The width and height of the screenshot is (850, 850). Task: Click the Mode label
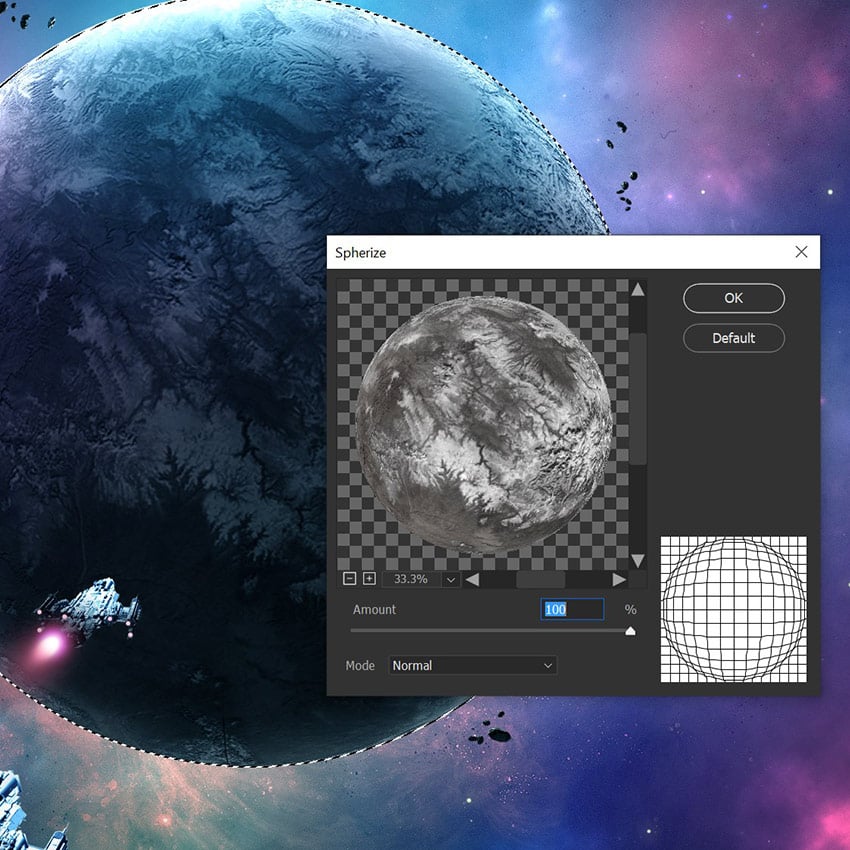click(x=360, y=665)
